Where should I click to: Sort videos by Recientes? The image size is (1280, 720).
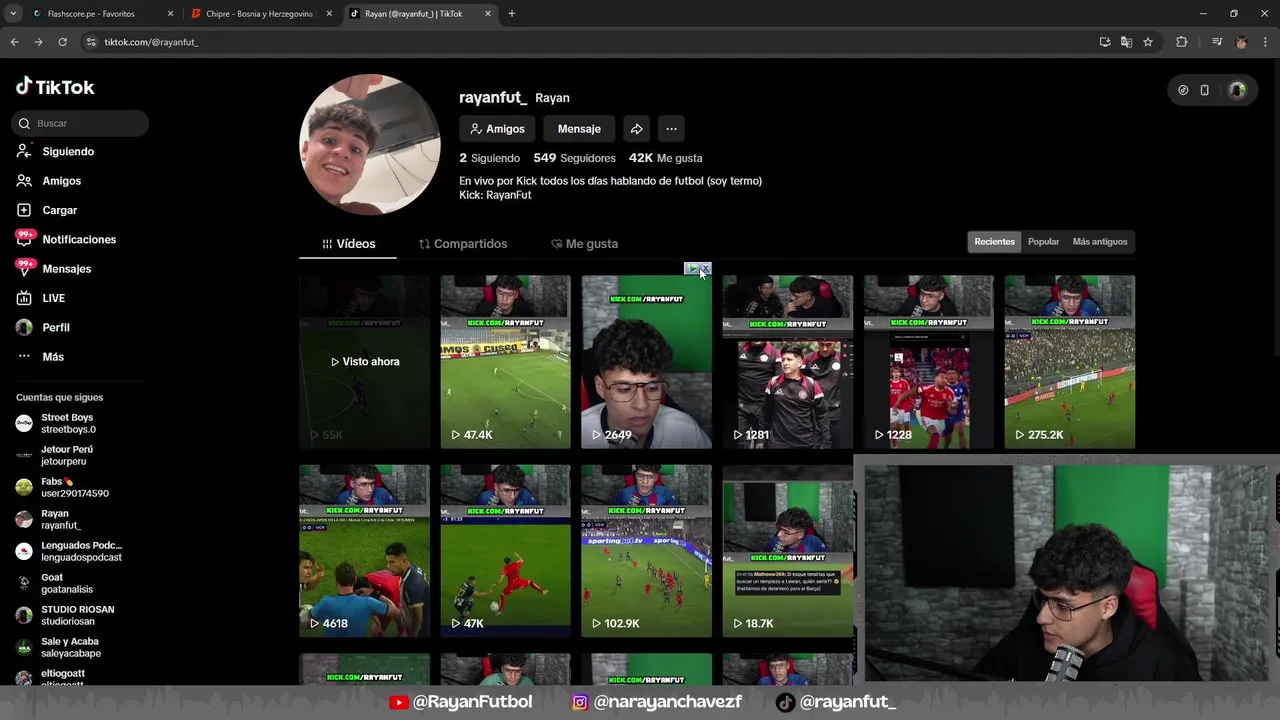994,242
